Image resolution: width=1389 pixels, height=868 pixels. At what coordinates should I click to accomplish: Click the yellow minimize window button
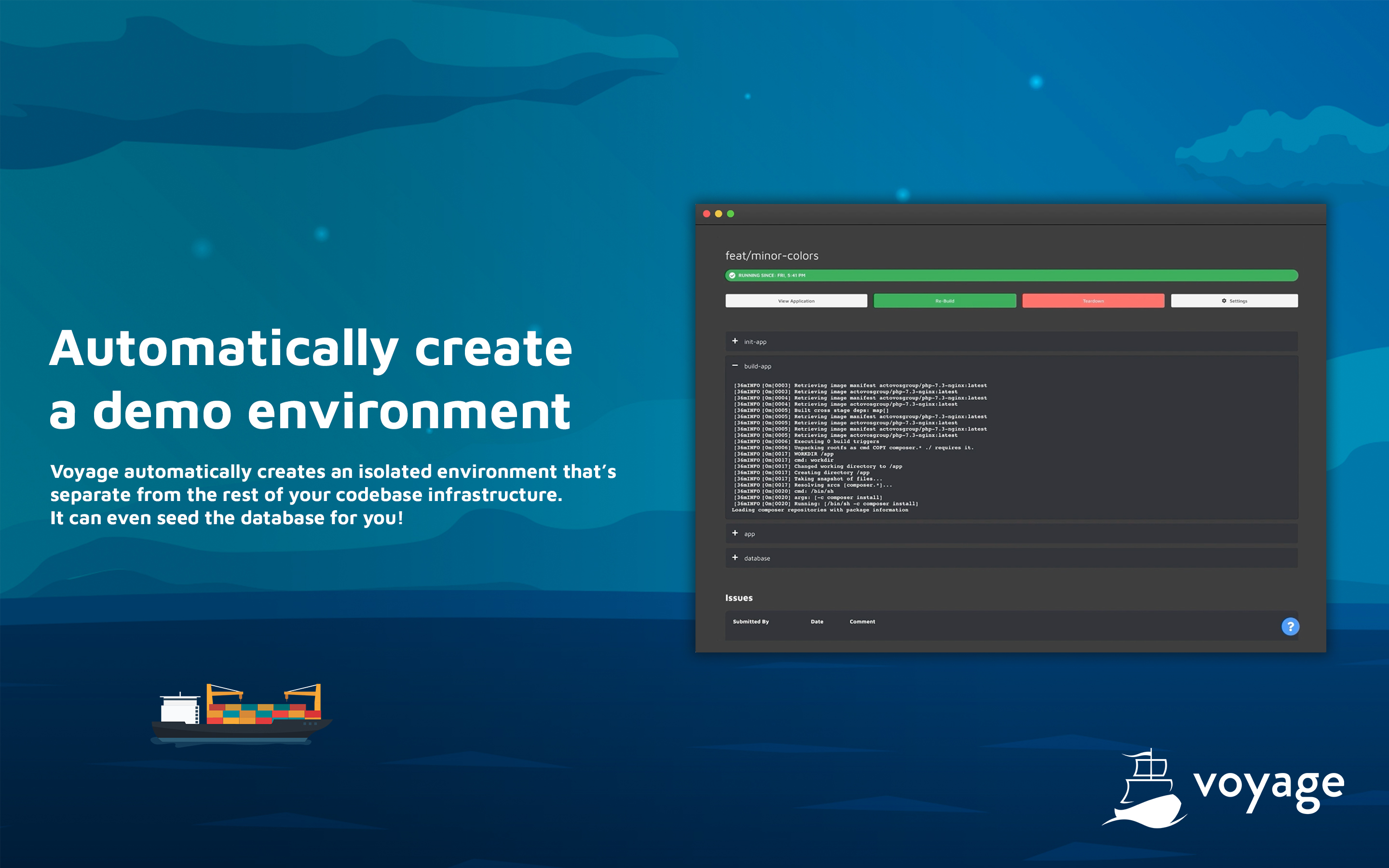[x=719, y=214]
